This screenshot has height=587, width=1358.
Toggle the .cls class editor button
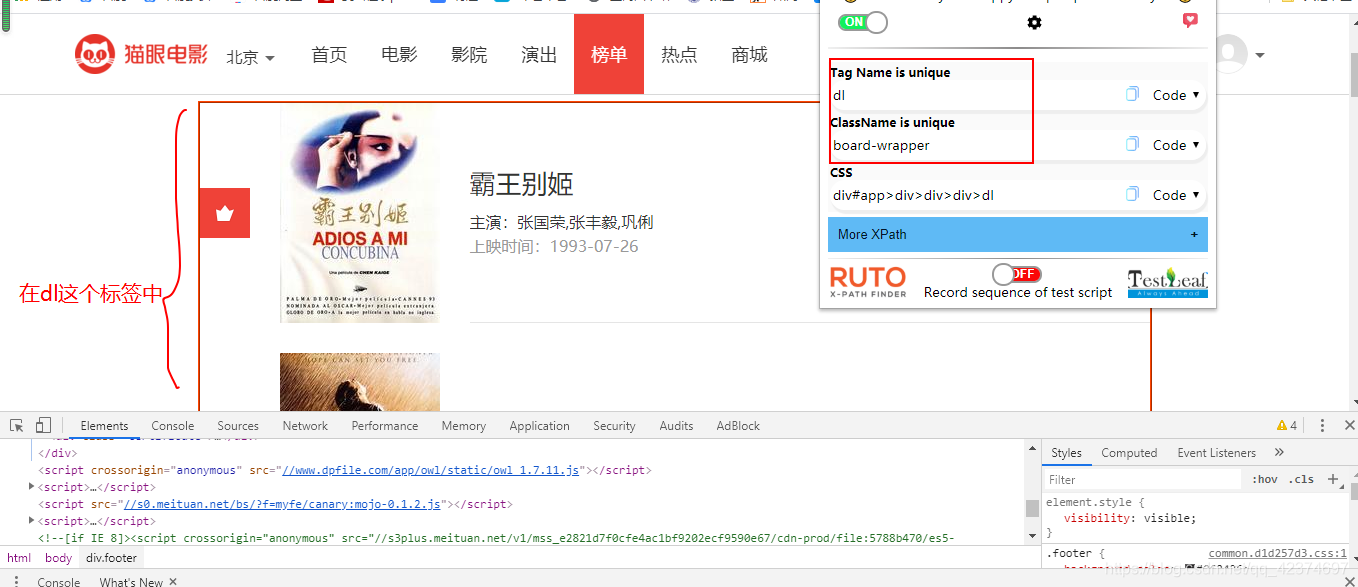point(1301,479)
